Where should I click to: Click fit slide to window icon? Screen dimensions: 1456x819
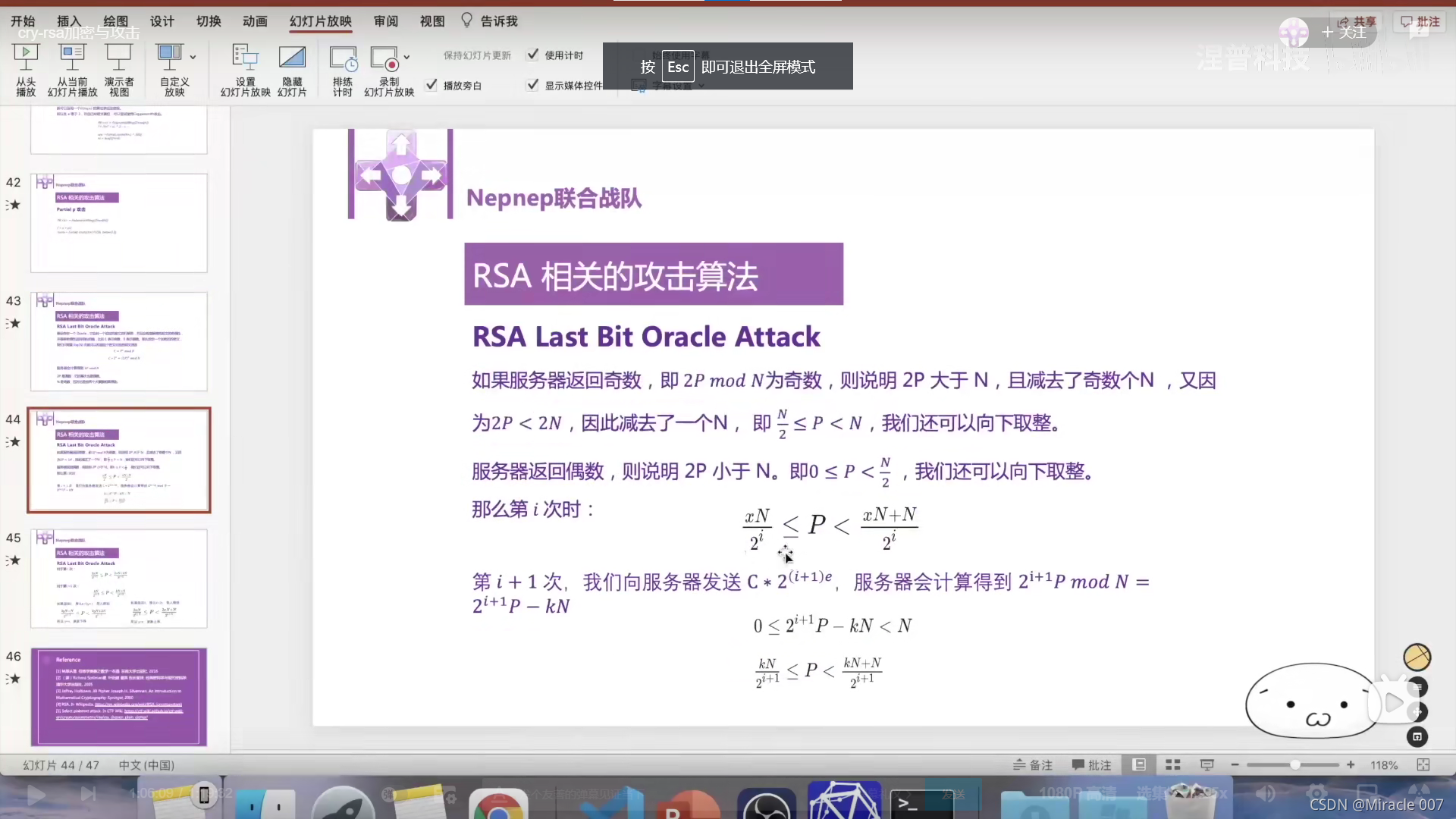point(1423,764)
